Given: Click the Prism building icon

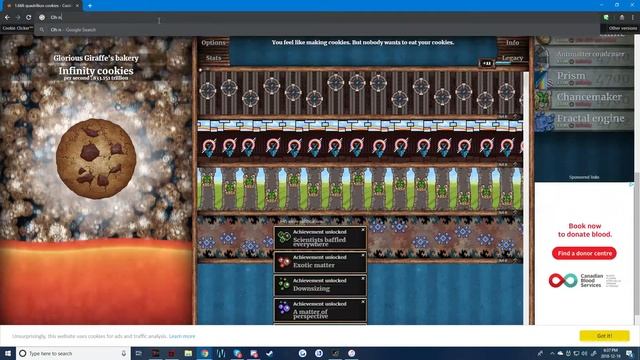Looking at the screenshot, I should pos(544,78).
